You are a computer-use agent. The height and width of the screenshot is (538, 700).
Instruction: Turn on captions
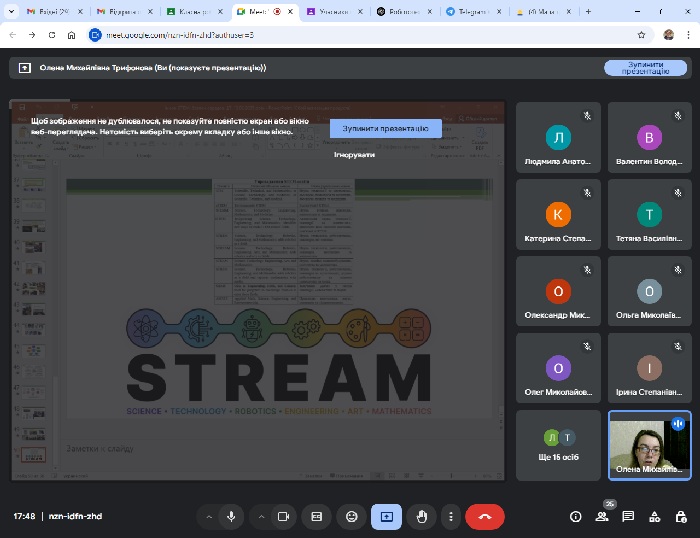(317, 516)
